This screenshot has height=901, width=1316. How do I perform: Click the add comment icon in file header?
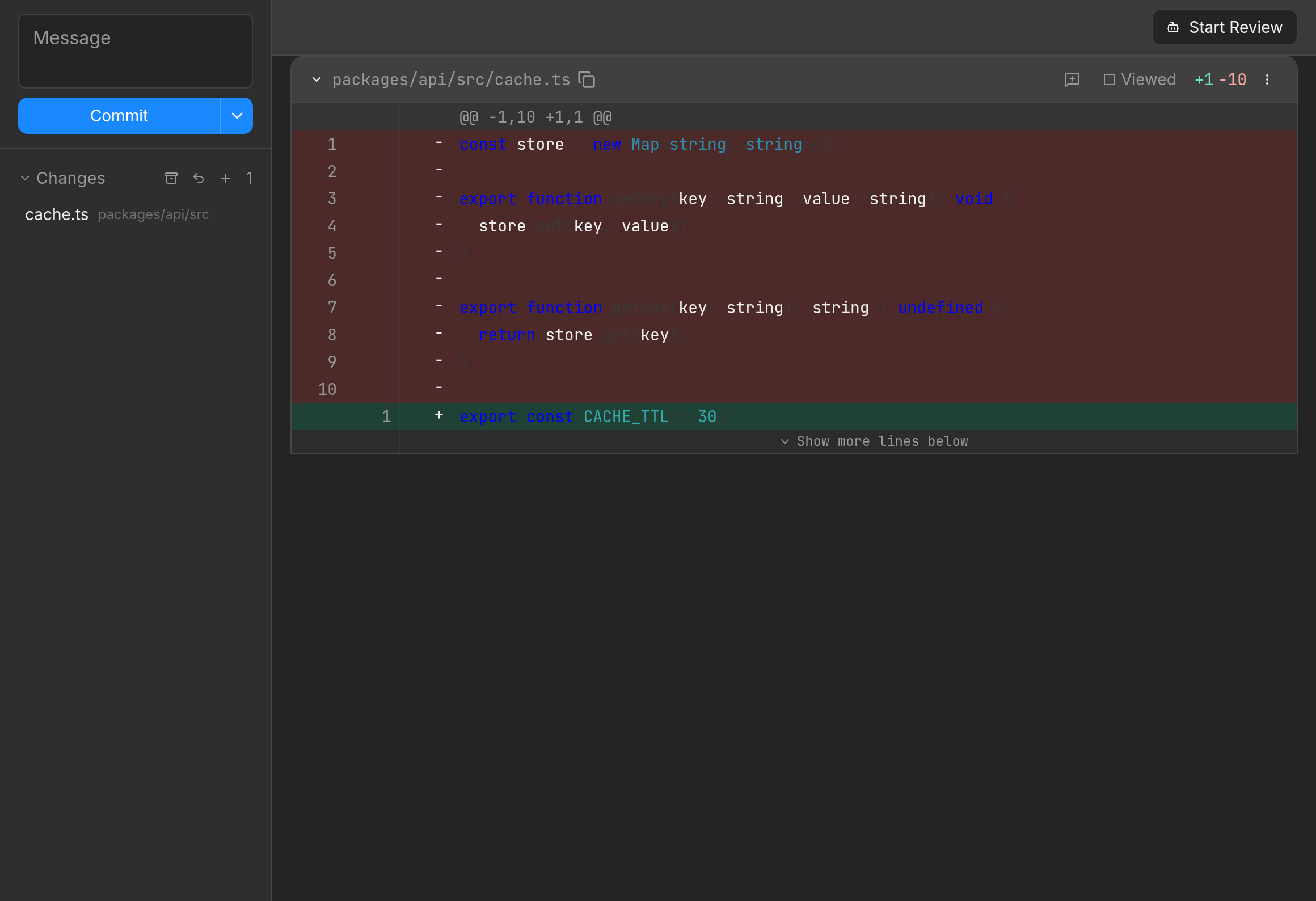pyautogui.click(x=1072, y=79)
